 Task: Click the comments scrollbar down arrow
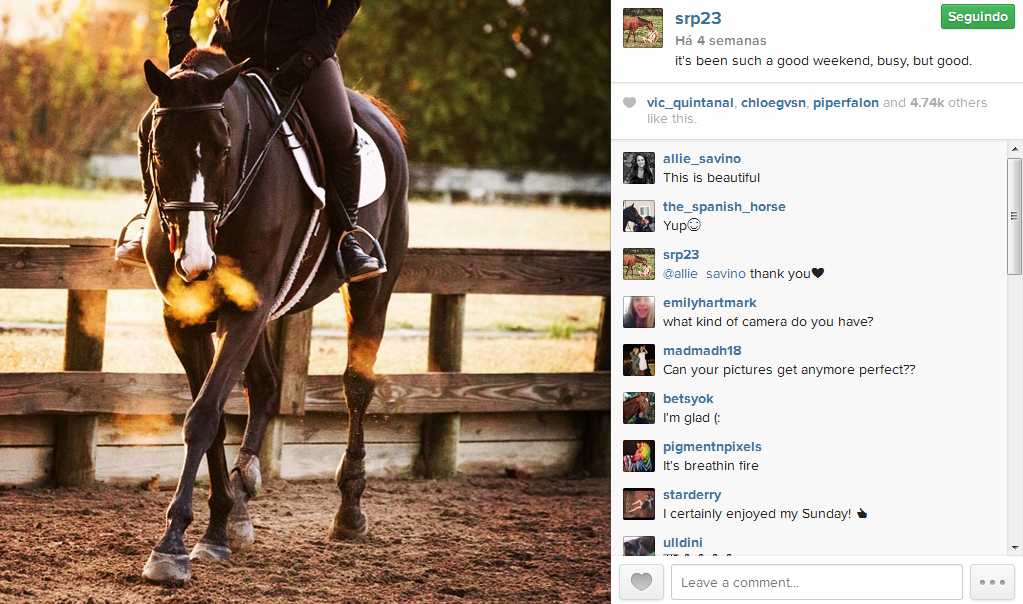[x=1015, y=548]
